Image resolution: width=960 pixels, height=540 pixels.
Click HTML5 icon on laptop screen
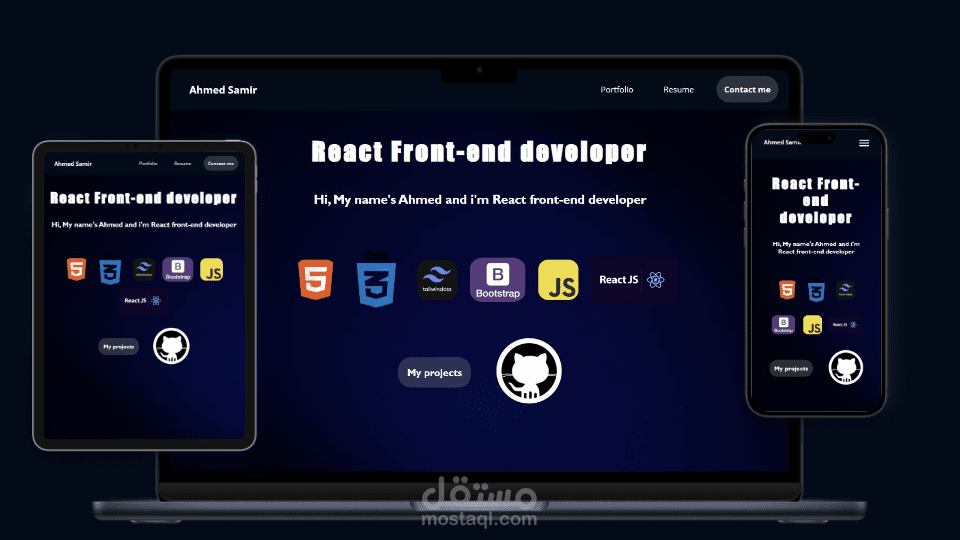coord(315,279)
